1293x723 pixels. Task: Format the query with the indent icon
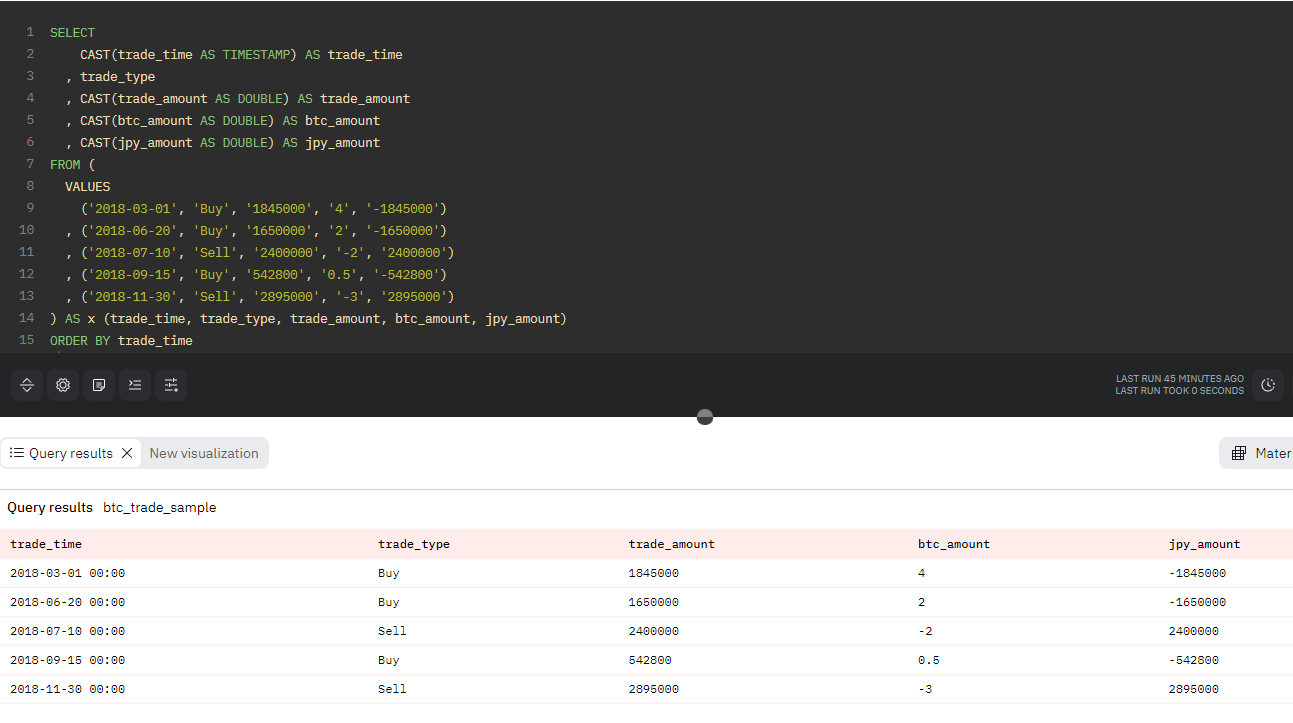135,385
